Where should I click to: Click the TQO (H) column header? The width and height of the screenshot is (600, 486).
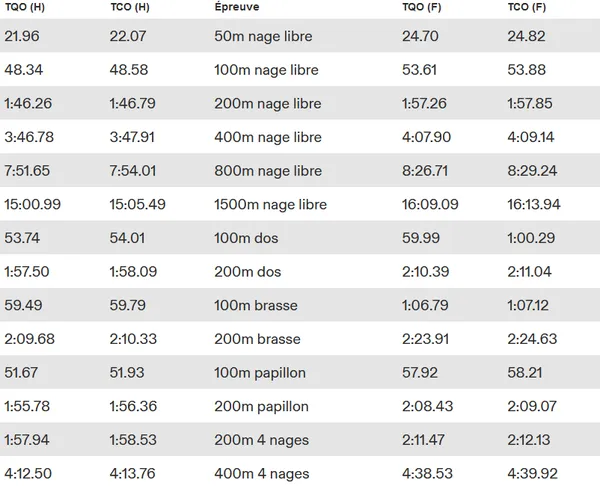(x=25, y=6)
